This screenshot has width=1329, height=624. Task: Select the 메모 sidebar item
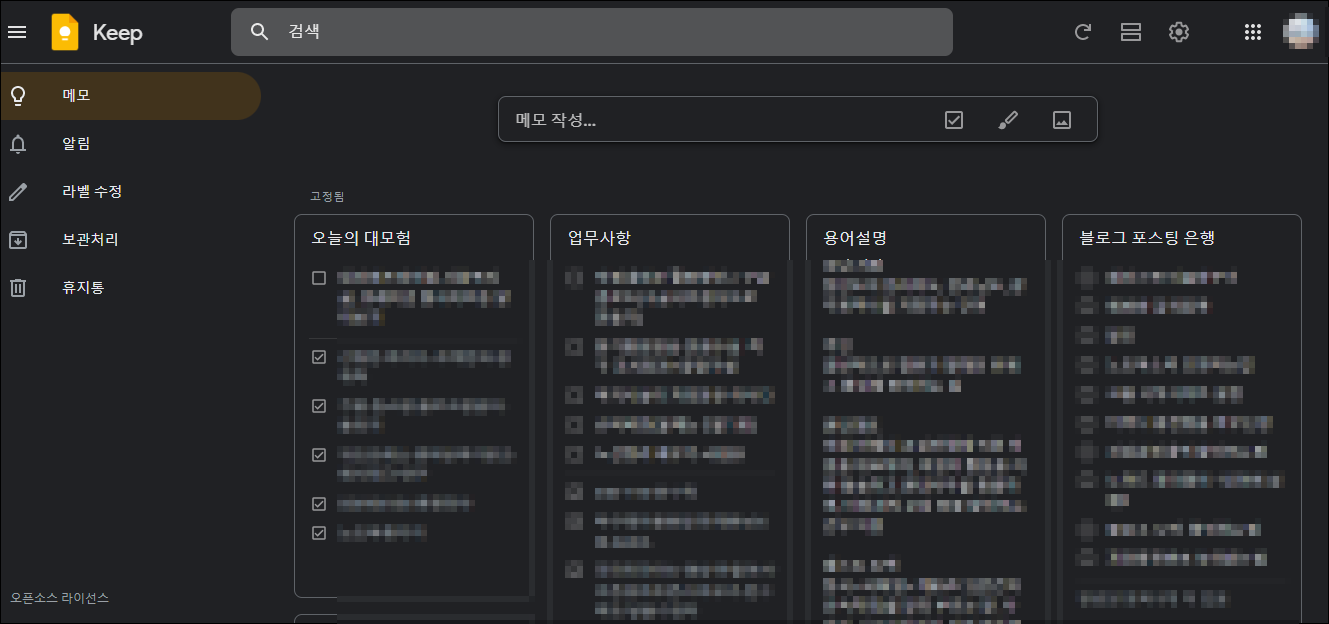tap(130, 96)
